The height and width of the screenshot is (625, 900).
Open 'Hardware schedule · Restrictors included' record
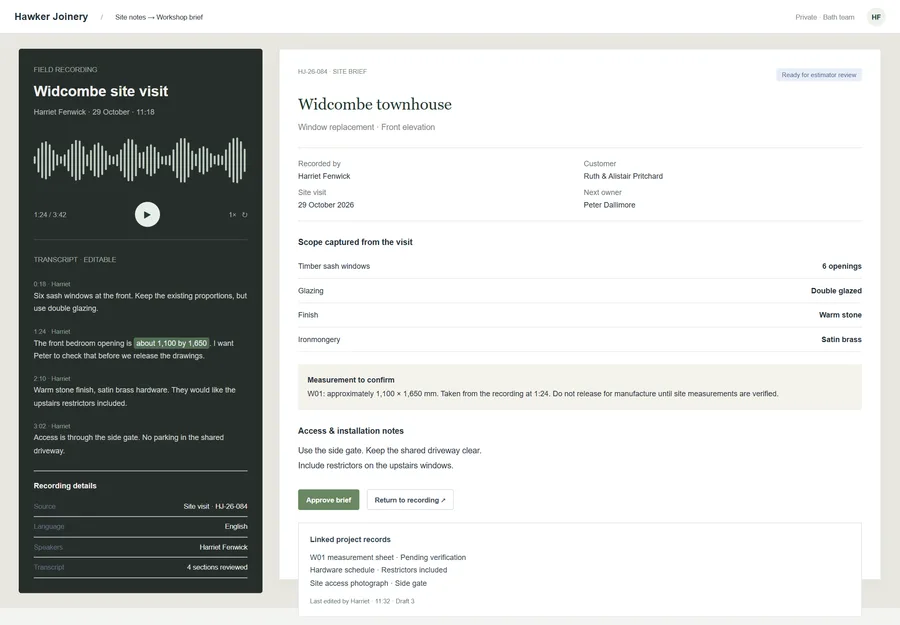point(378,570)
